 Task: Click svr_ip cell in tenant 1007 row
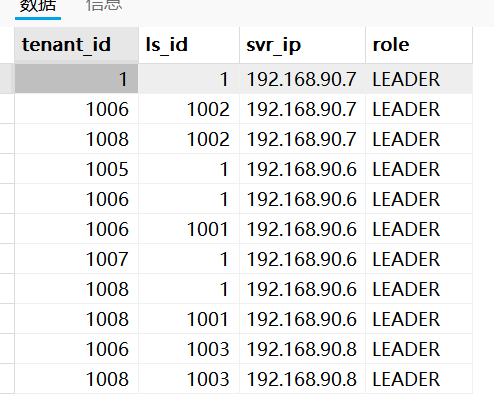[x=302, y=259]
